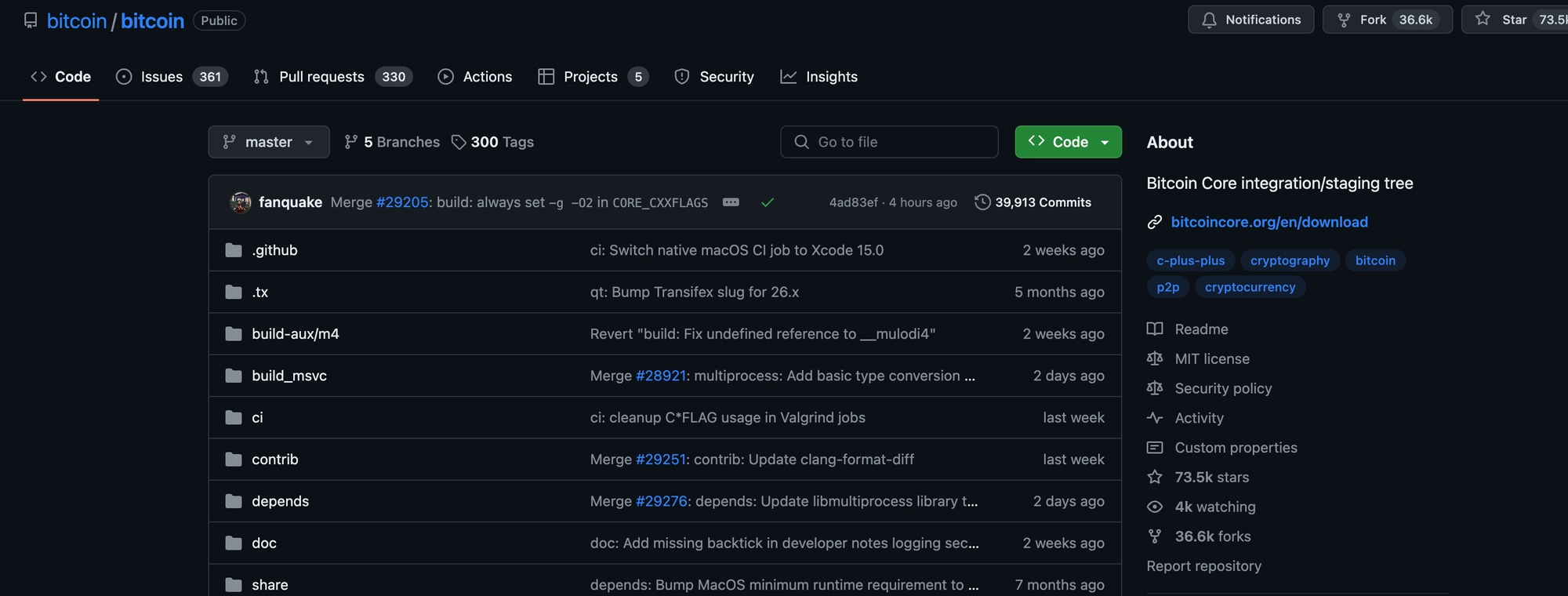View 39,913 Commits history
This screenshot has width=1568, height=596.
1033,202
